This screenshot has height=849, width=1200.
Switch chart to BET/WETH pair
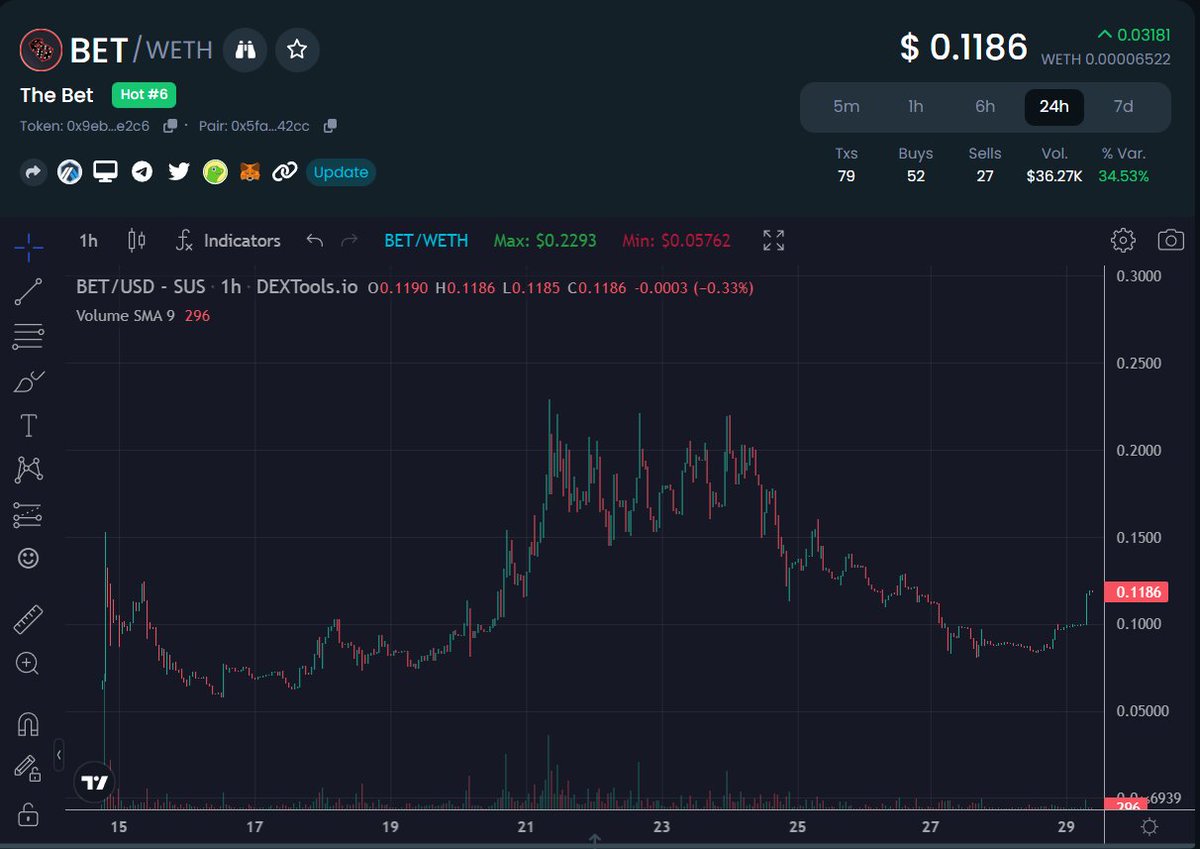pos(426,240)
